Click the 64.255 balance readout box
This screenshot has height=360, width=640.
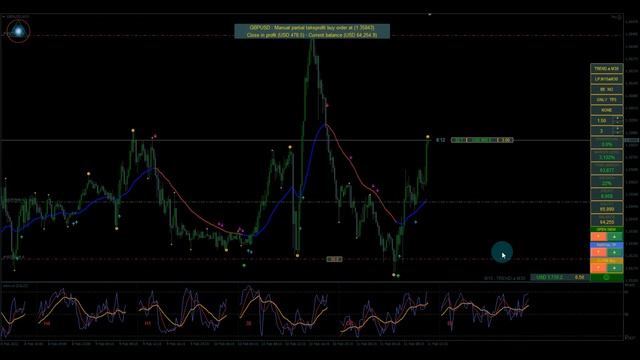coord(607,220)
